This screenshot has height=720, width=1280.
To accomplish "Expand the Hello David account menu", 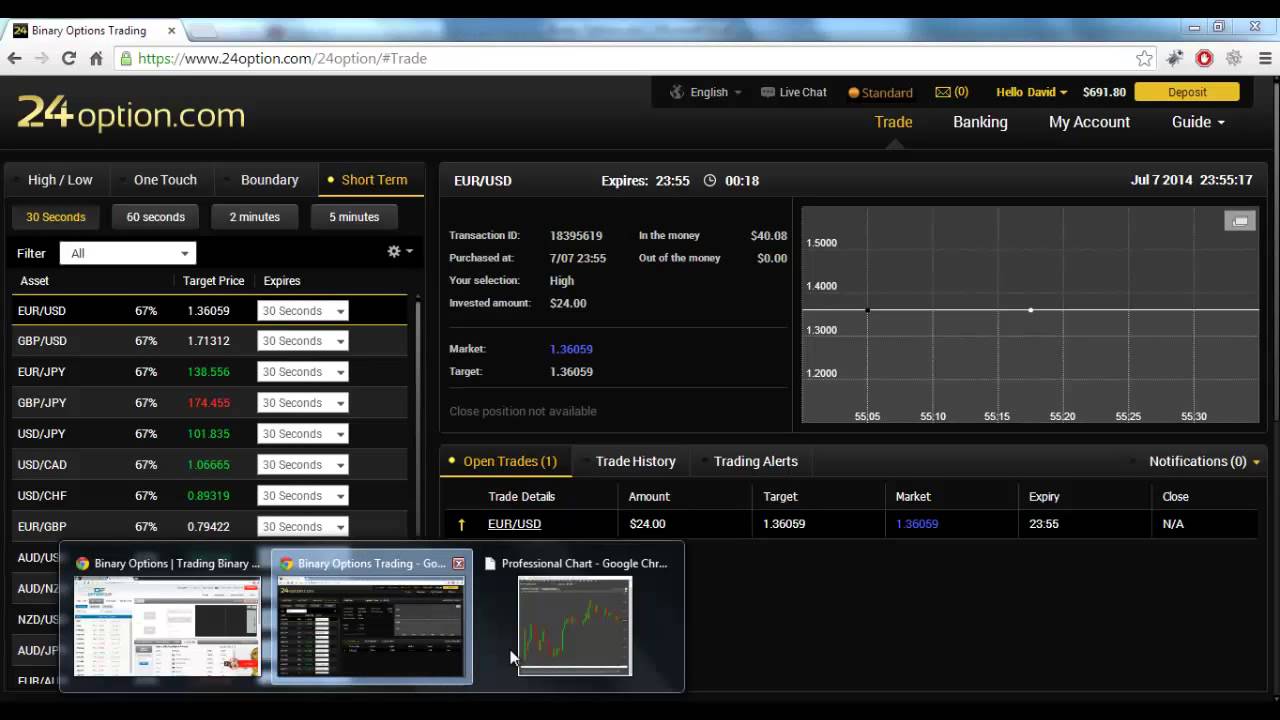I will coord(1032,92).
